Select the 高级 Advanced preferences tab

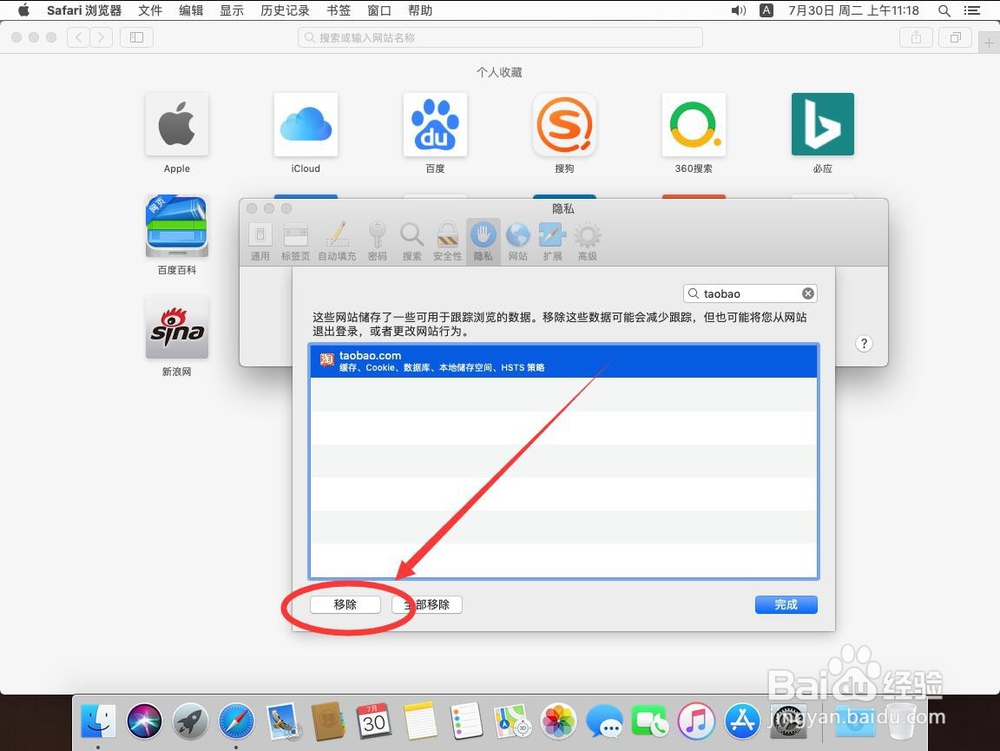587,242
